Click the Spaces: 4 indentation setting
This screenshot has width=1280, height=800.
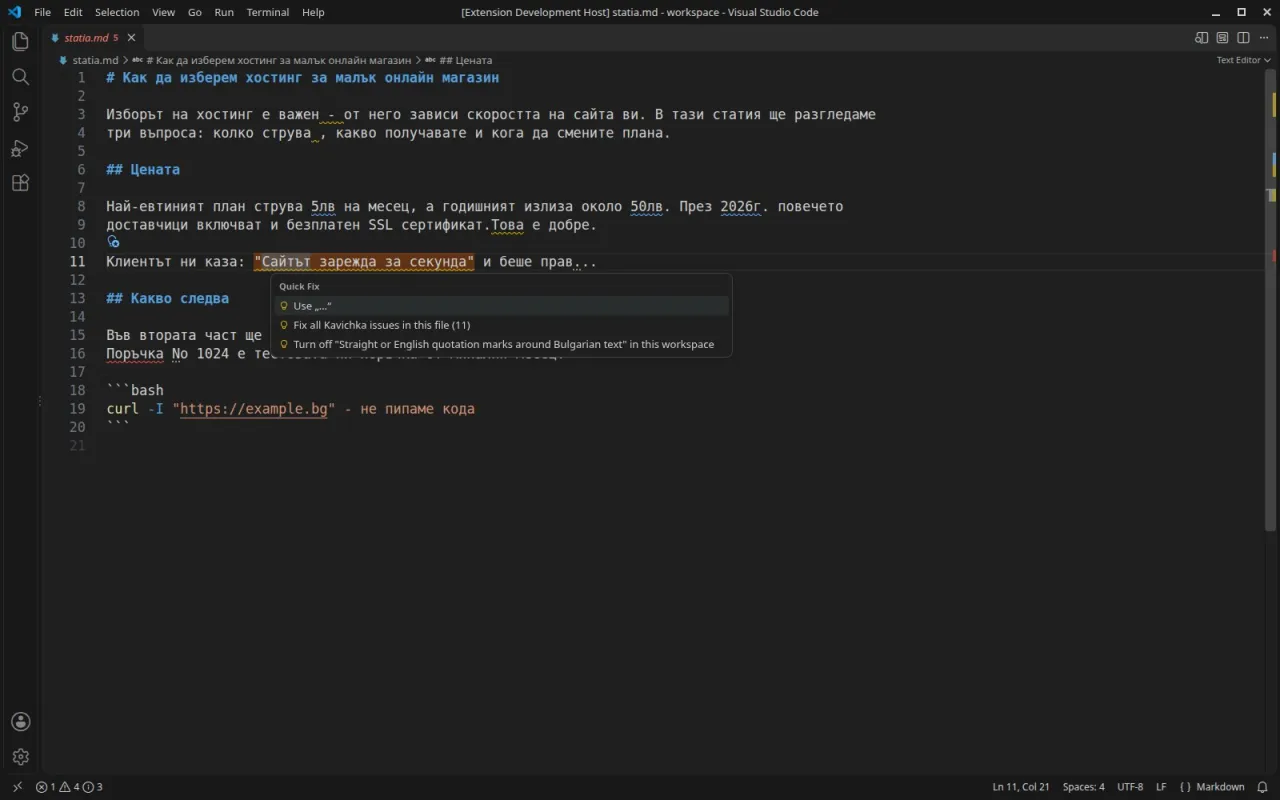[x=1083, y=787]
